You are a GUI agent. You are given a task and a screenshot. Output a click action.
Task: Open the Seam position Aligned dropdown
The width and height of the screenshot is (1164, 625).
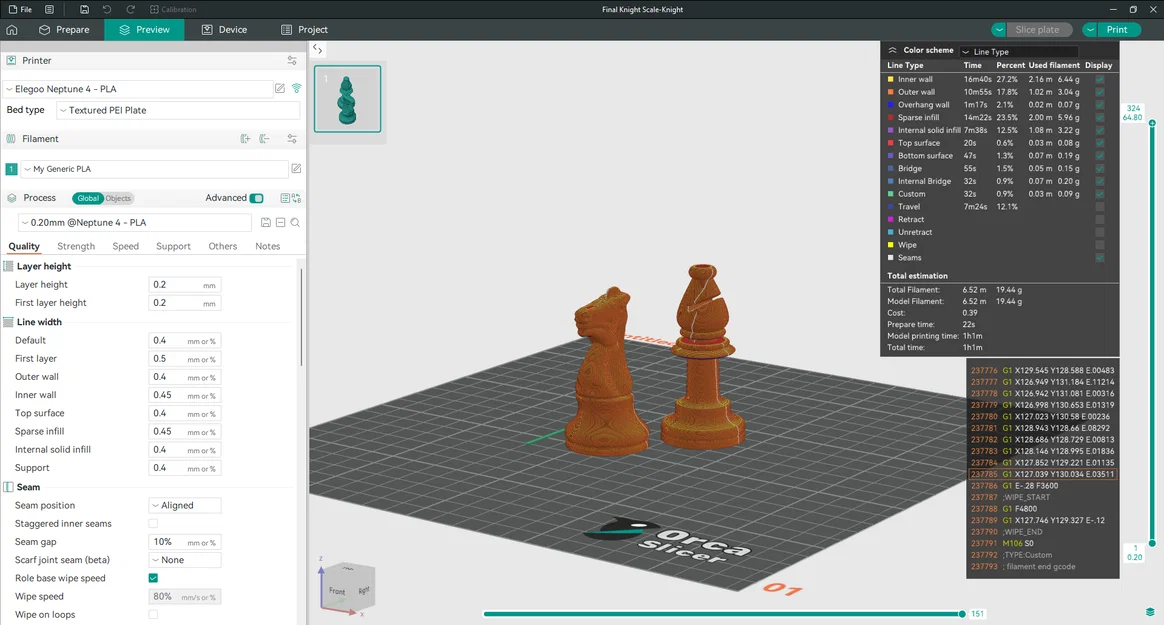click(x=184, y=505)
